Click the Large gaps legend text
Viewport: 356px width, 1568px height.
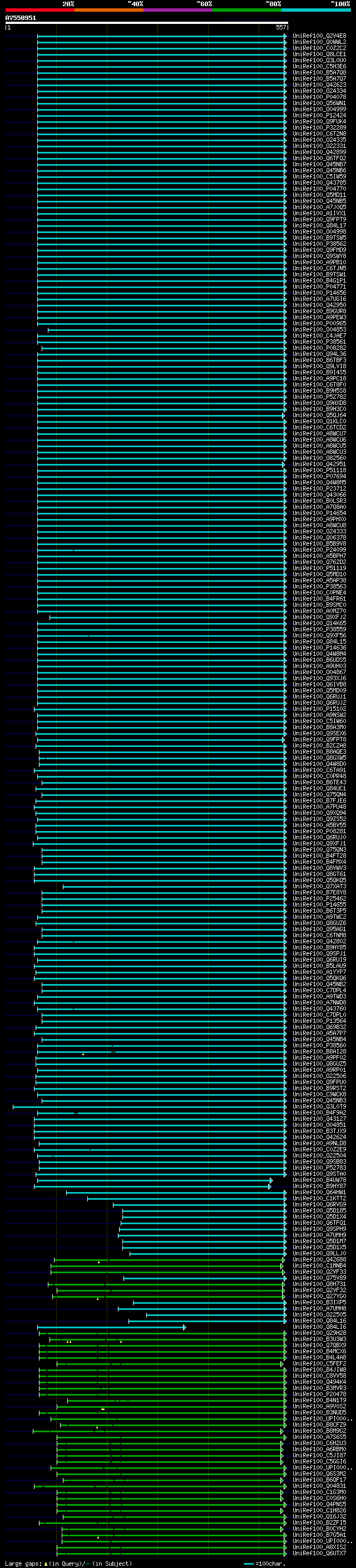click(68, 1563)
